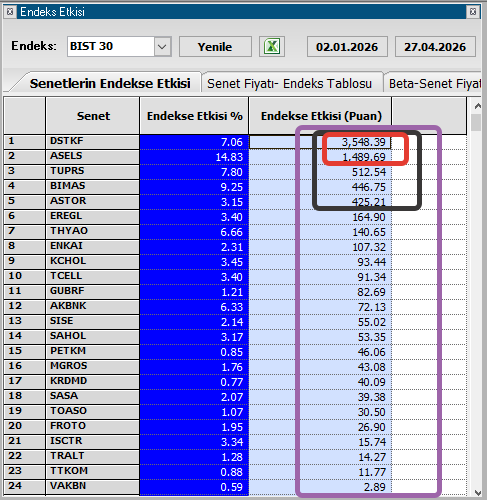Screen dimensions: 487x500
Task: Click the 164.90 points cell
Action: click(x=320, y=217)
